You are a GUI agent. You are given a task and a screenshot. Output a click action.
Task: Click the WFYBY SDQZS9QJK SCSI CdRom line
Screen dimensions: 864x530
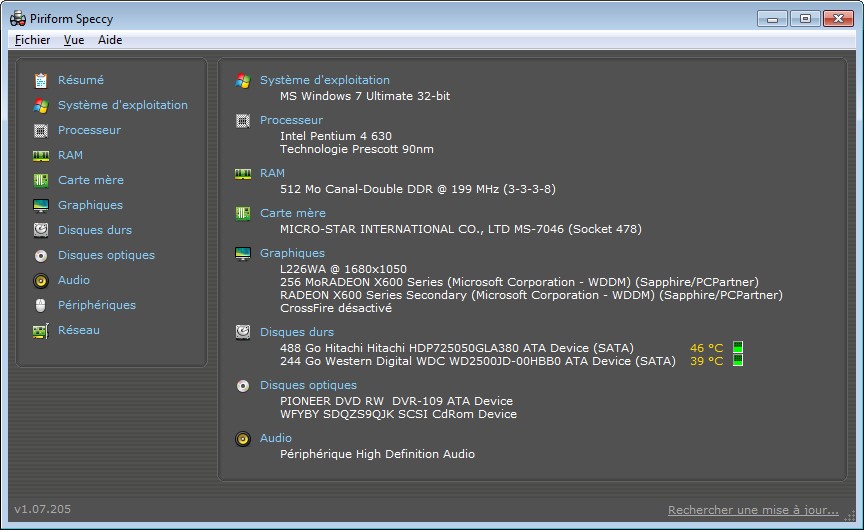point(398,414)
